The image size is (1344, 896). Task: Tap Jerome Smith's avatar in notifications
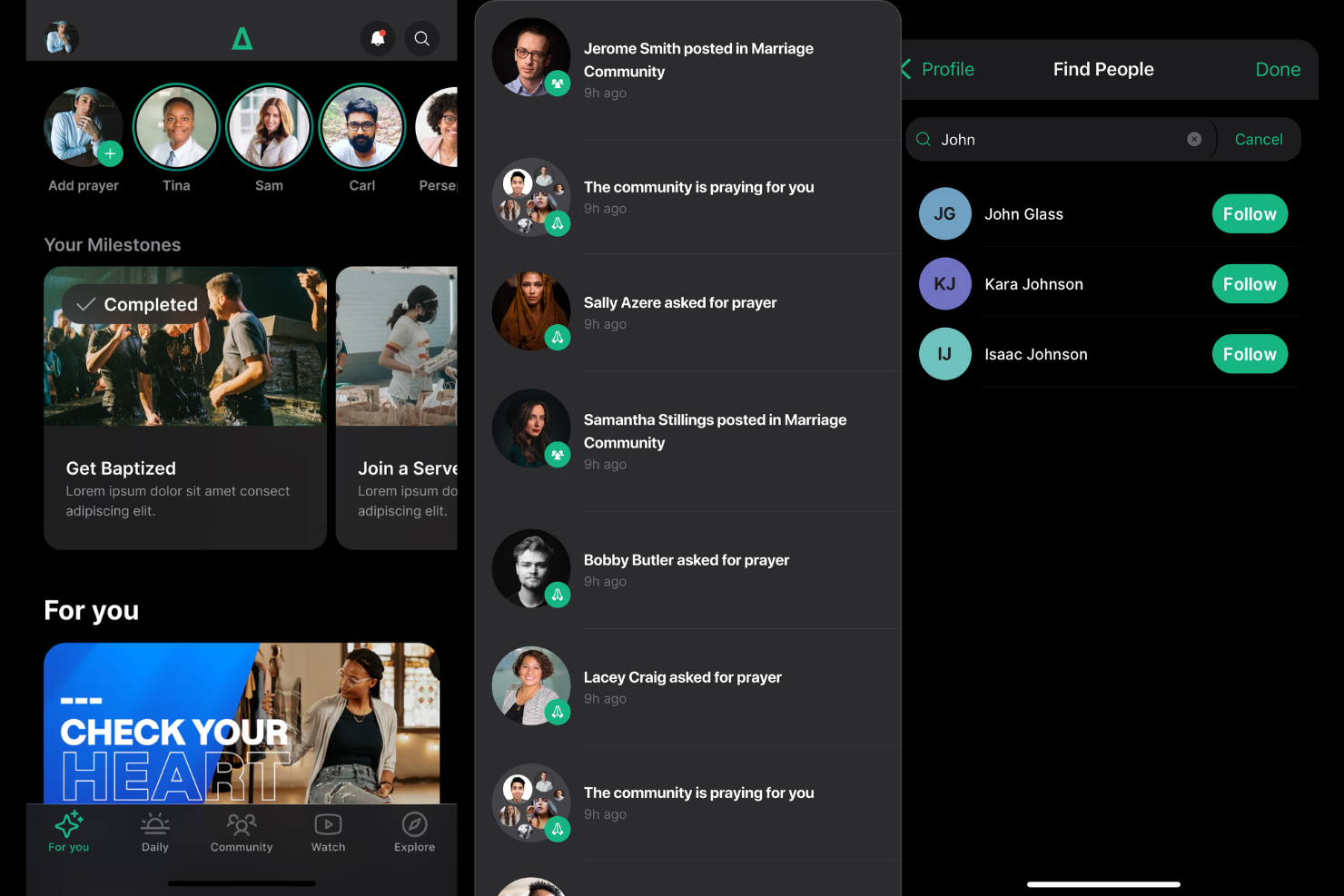click(x=531, y=57)
